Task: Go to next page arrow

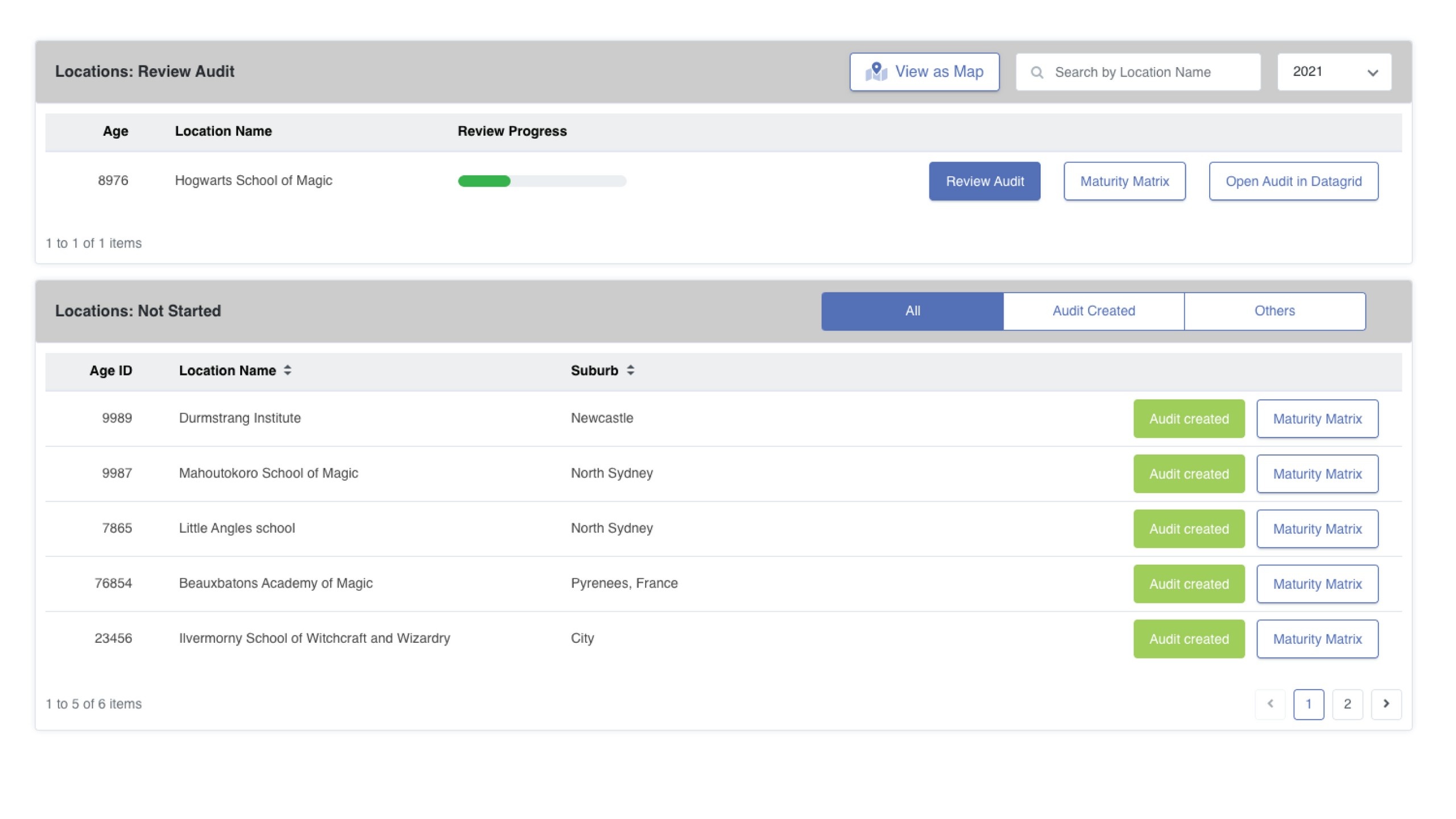Action: point(1386,704)
